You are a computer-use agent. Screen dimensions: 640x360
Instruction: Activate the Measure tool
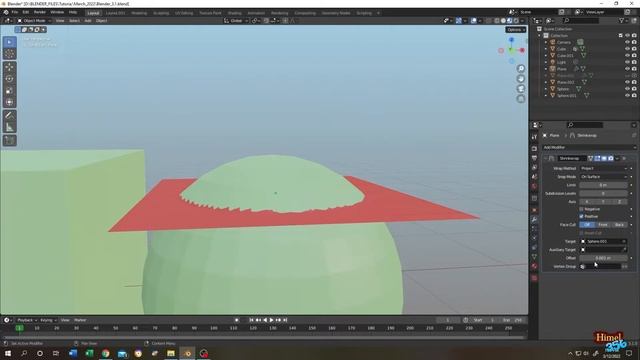9,127
